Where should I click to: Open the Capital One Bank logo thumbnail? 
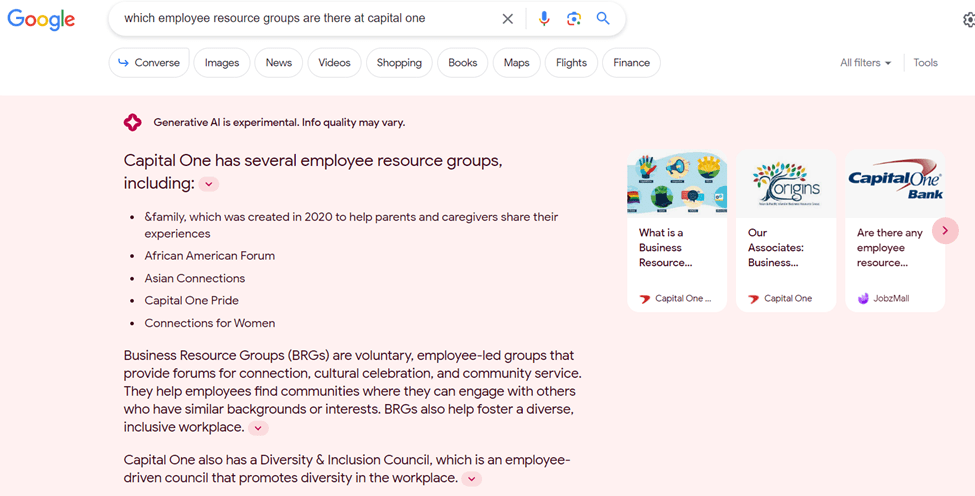tap(895, 184)
